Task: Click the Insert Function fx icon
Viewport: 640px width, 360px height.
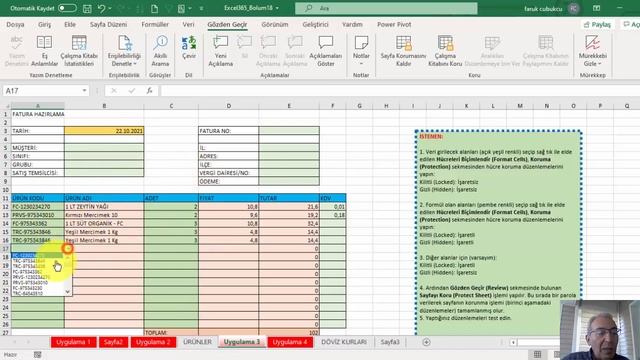Action: click(x=149, y=91)
